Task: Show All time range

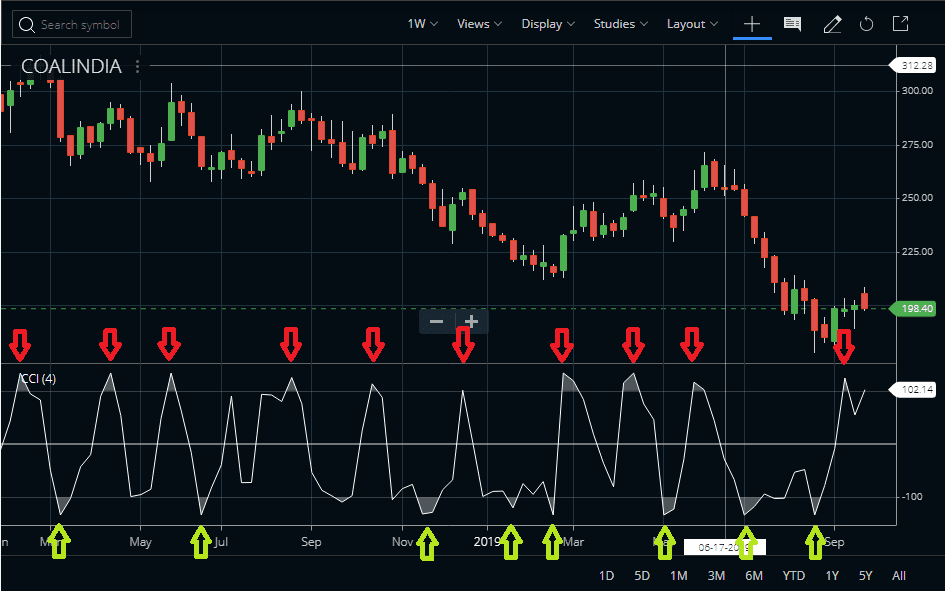Action: (899, 576)
